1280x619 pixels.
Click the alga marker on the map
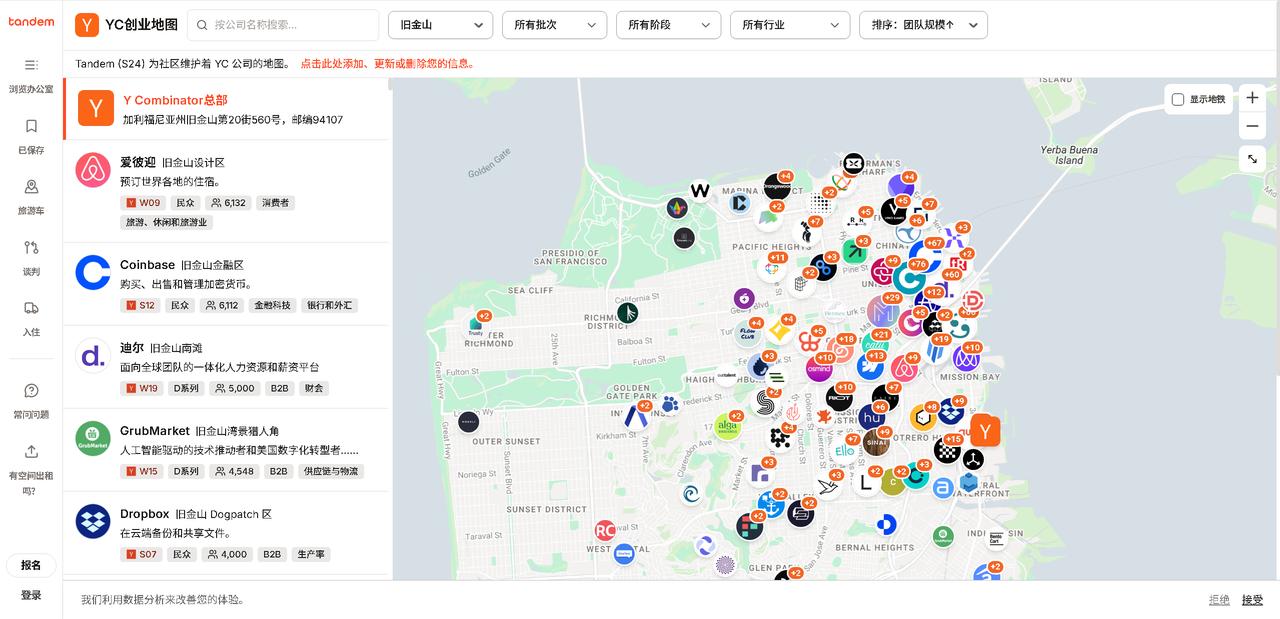[x=727, y=427]
